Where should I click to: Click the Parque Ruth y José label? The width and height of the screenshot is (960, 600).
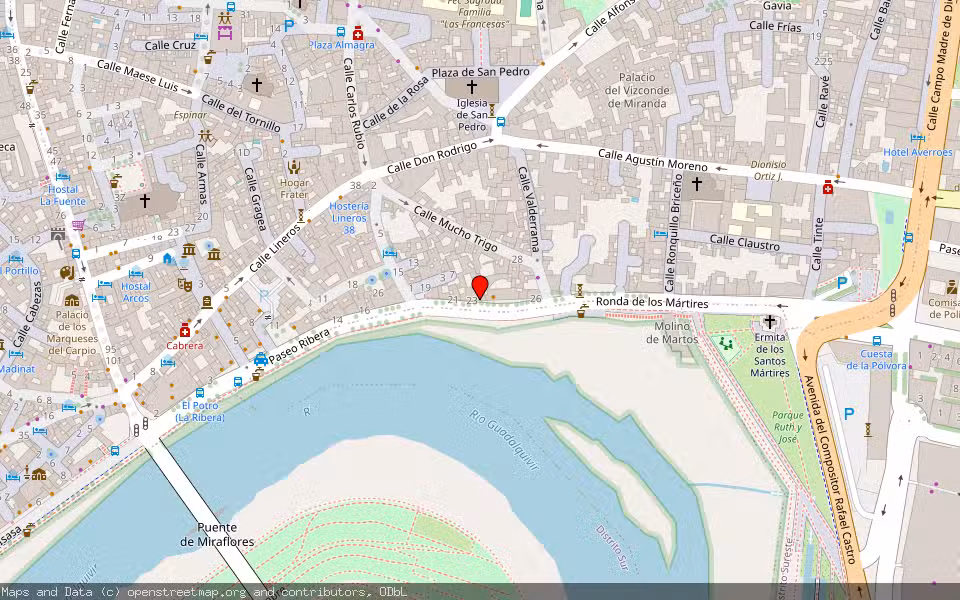click(787, 427)
